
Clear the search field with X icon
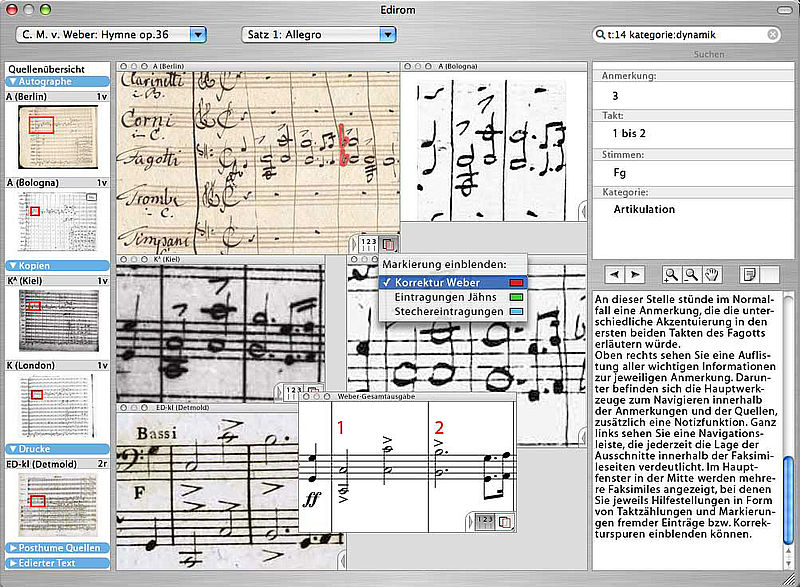773,34
